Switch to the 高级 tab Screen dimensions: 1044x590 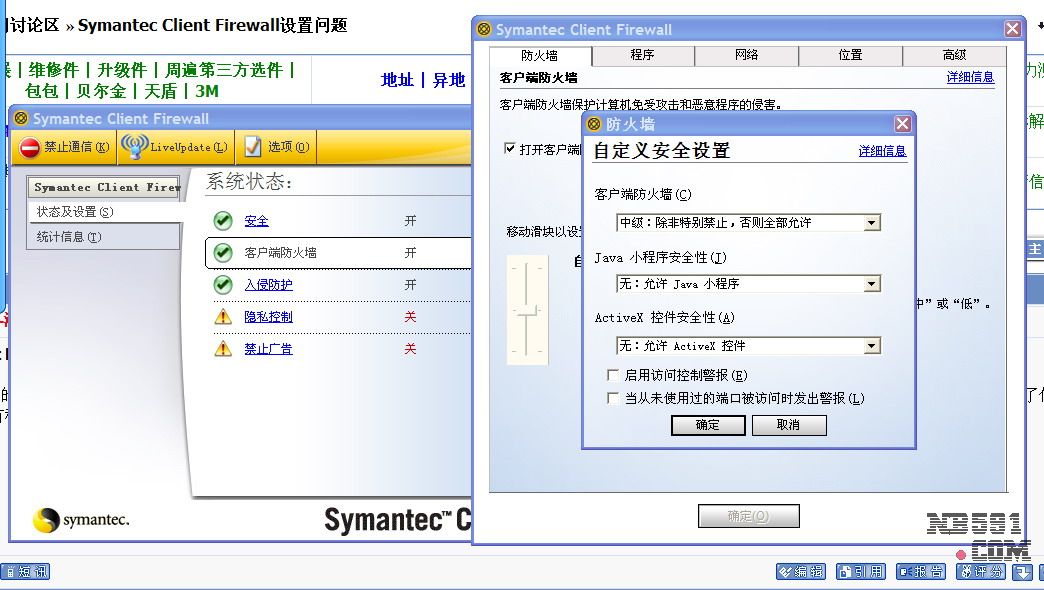click(954, 55)
